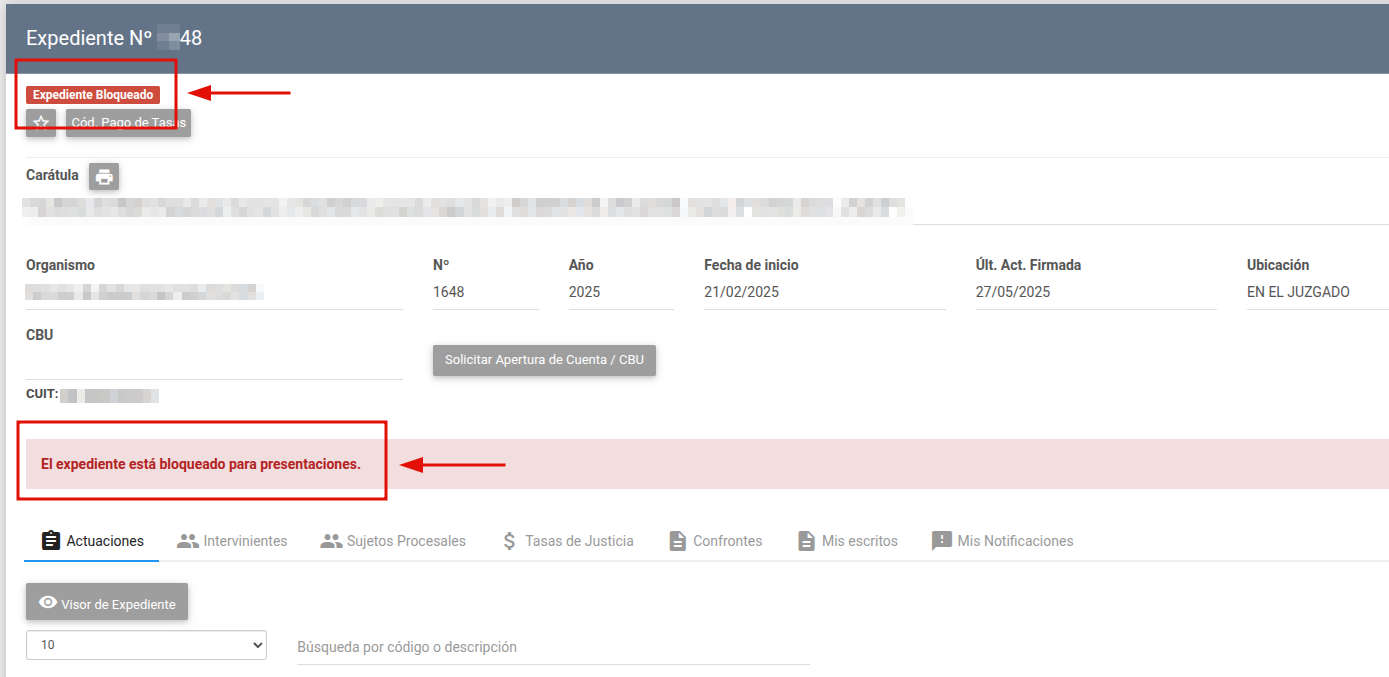
Task: Click the people icon beside Sujetos Procesales
Action: 331,541
